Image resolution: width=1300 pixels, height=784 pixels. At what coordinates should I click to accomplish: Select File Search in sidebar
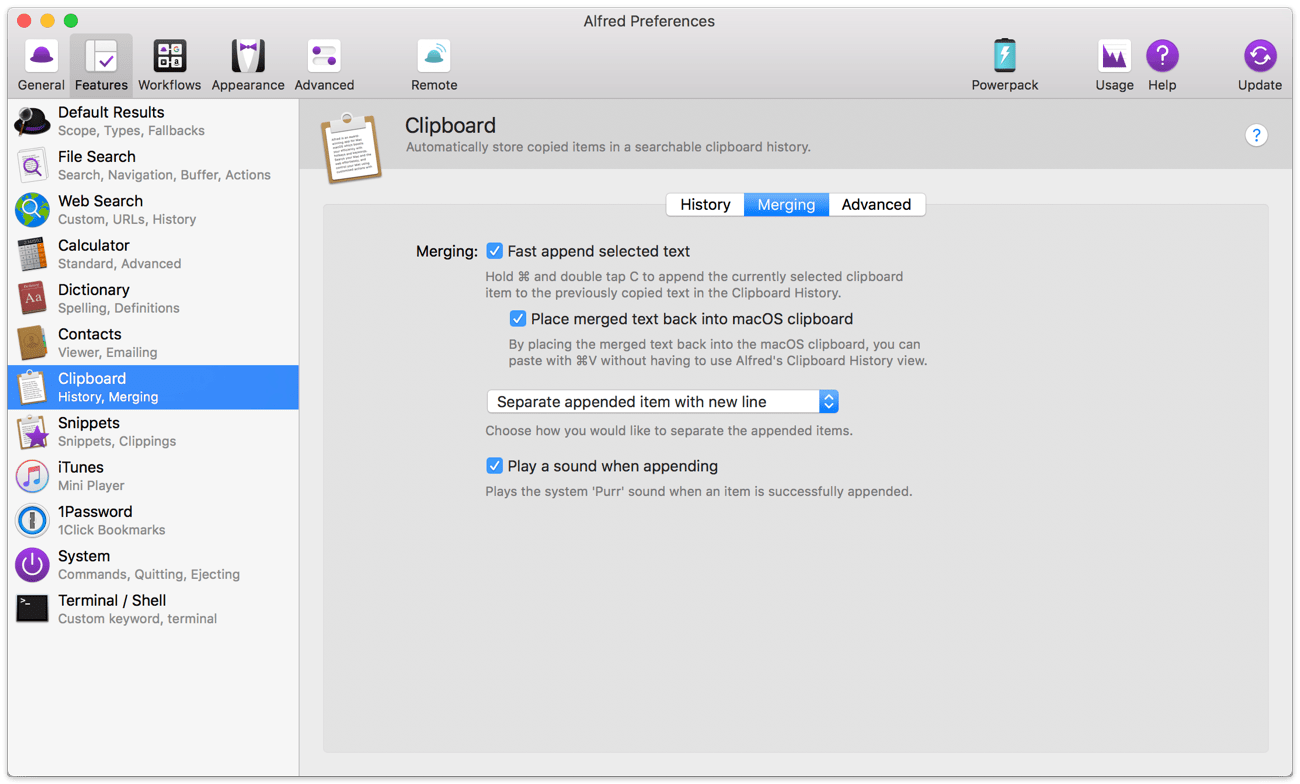tap(153, 165)
